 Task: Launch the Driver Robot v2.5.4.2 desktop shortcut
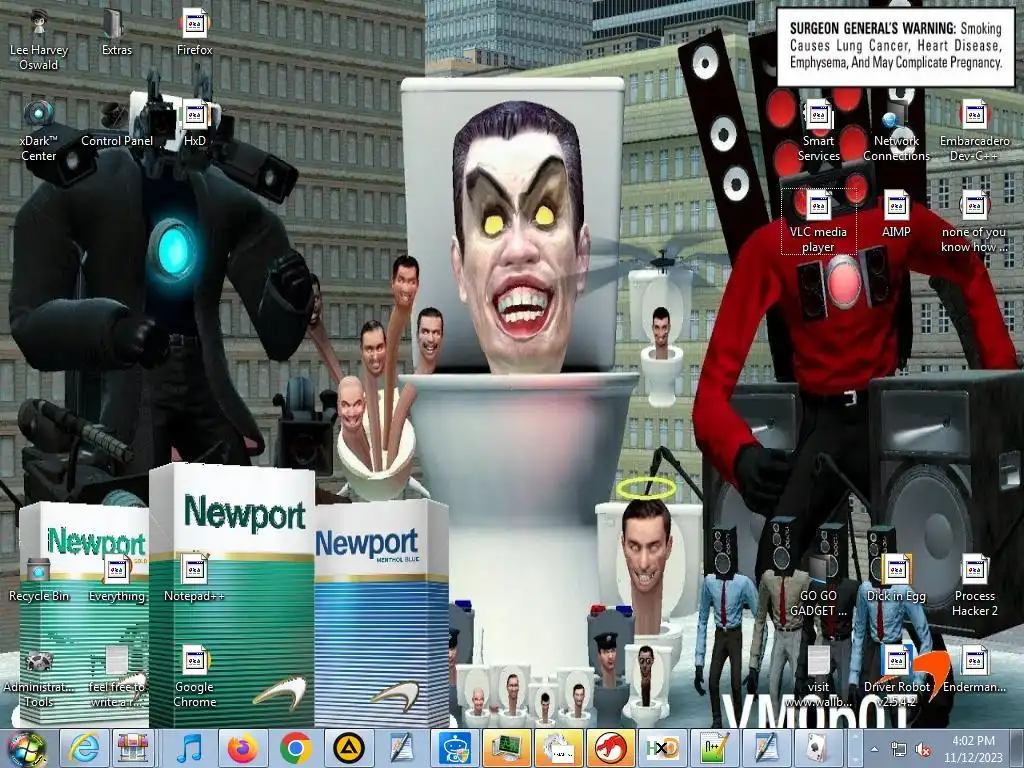tap(896, 677)
